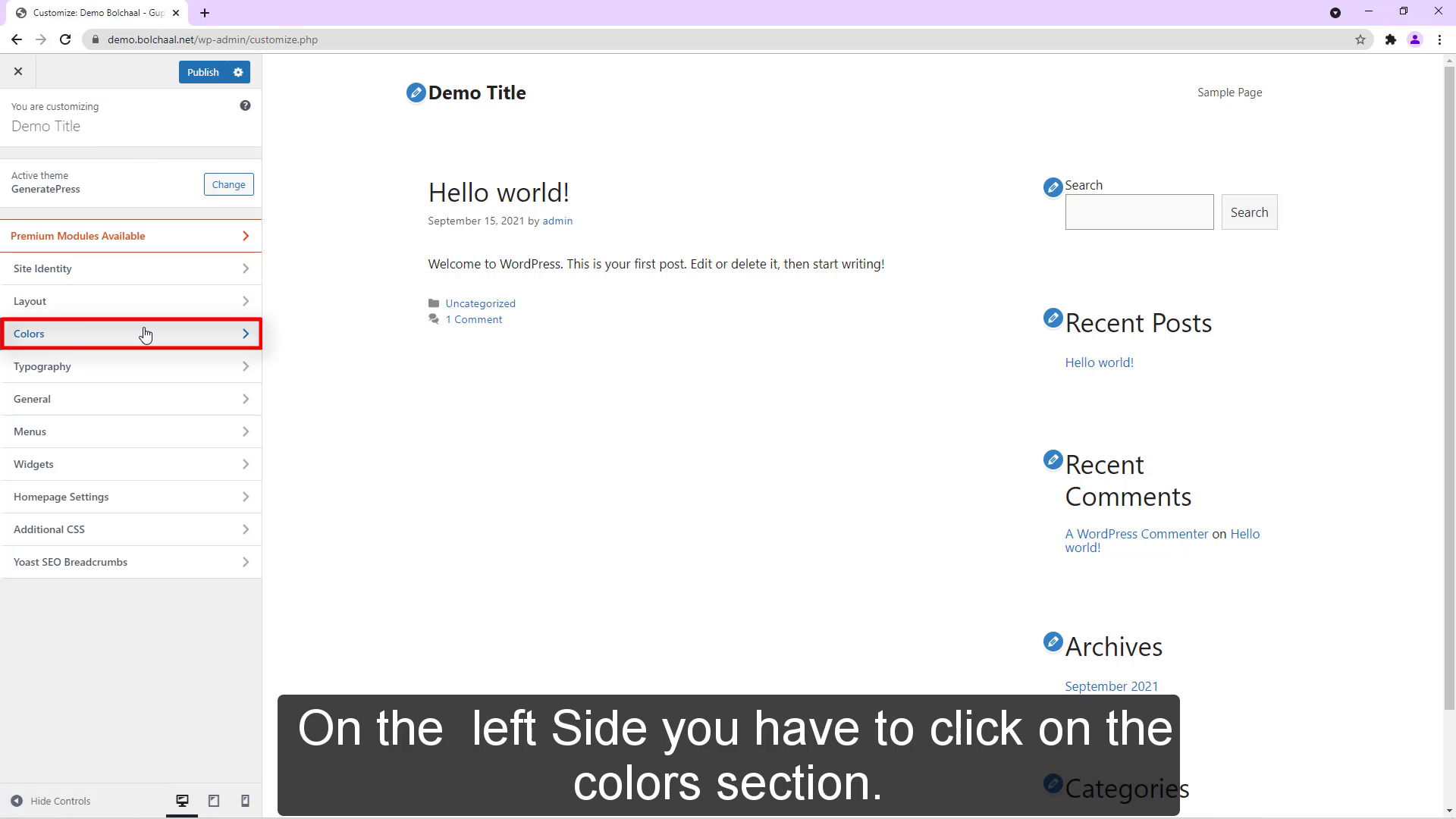Change the active theme
This screenshot has height=819, width=1456.
pos(228,184)
